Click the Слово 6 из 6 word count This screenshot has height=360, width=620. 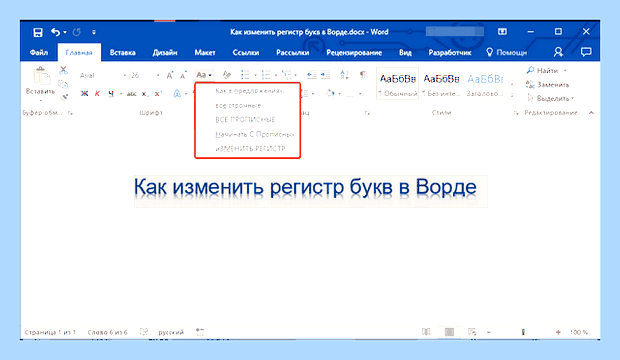click(x=108, y=332)
